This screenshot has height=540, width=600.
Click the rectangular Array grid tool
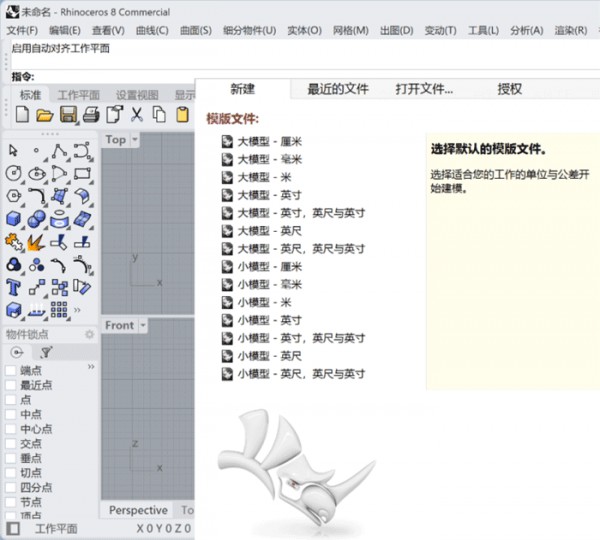pos(59,309)
